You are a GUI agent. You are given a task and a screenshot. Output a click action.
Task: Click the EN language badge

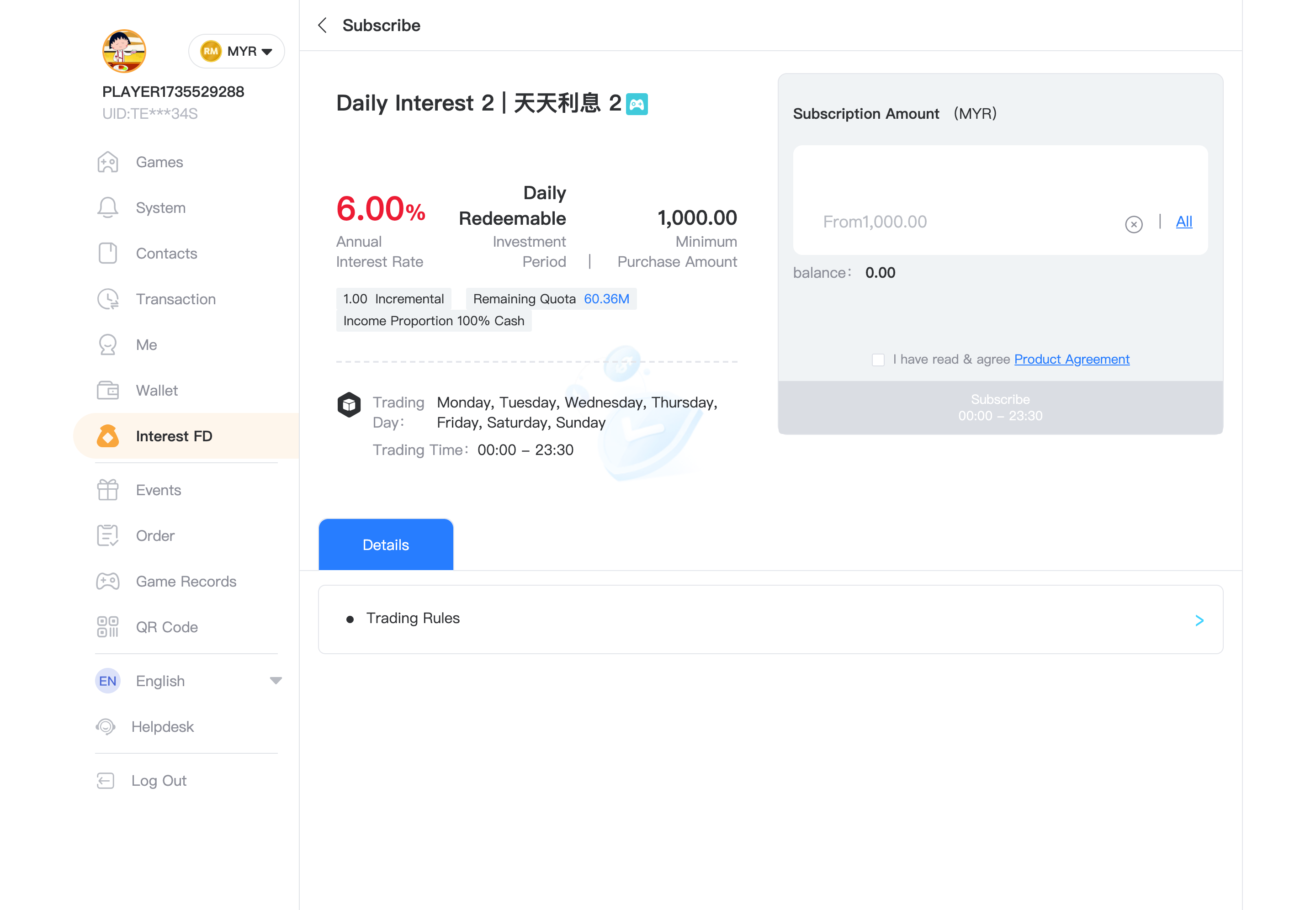tap(108, 681)
